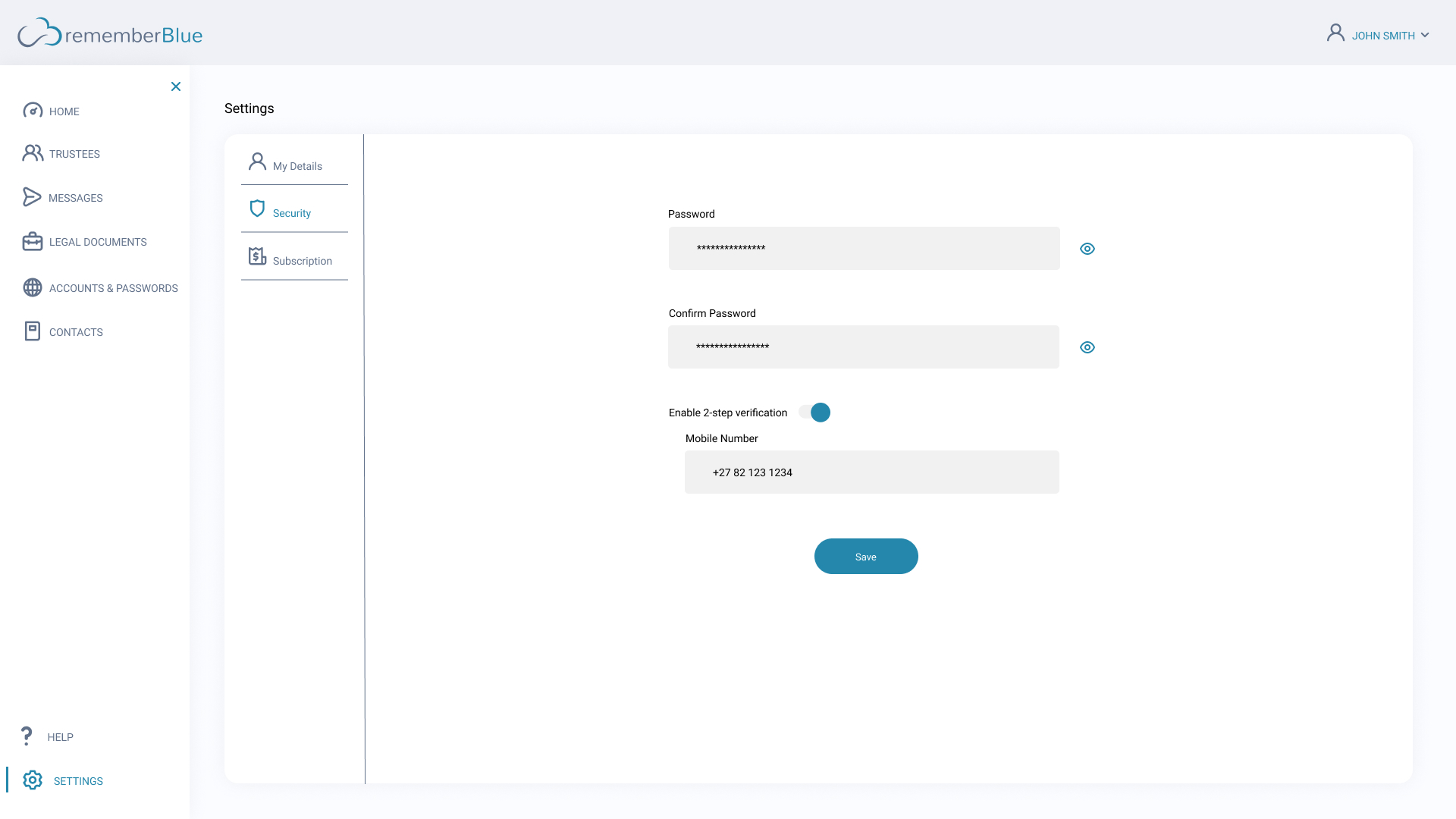1456x819 pixels.
Task: Focus the Confirm Password input field
Action: 863,347
